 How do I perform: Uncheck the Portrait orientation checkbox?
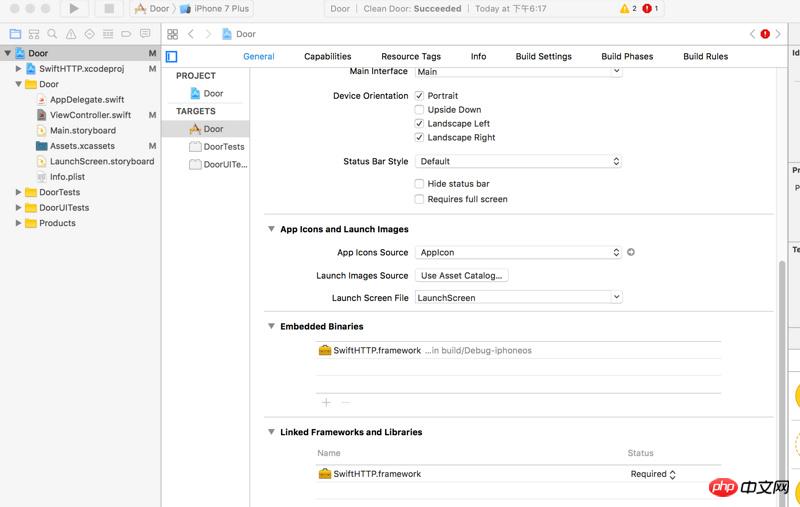pos(419,96)
